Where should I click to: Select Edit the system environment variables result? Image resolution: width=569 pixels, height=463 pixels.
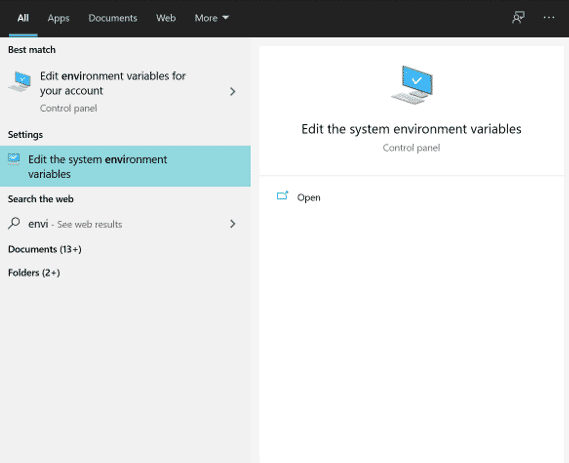(x=125, y=166)
